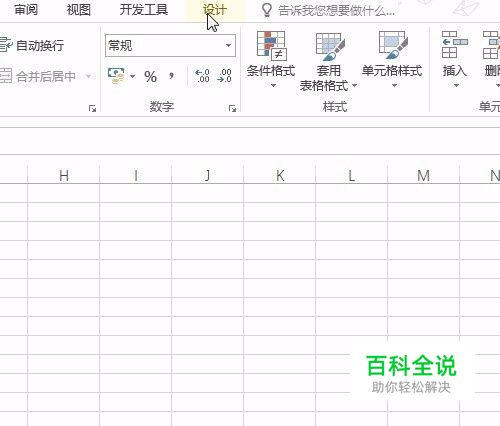Select column M header
The height and width of the screenshot is (426, 500).
click(424, 175)
